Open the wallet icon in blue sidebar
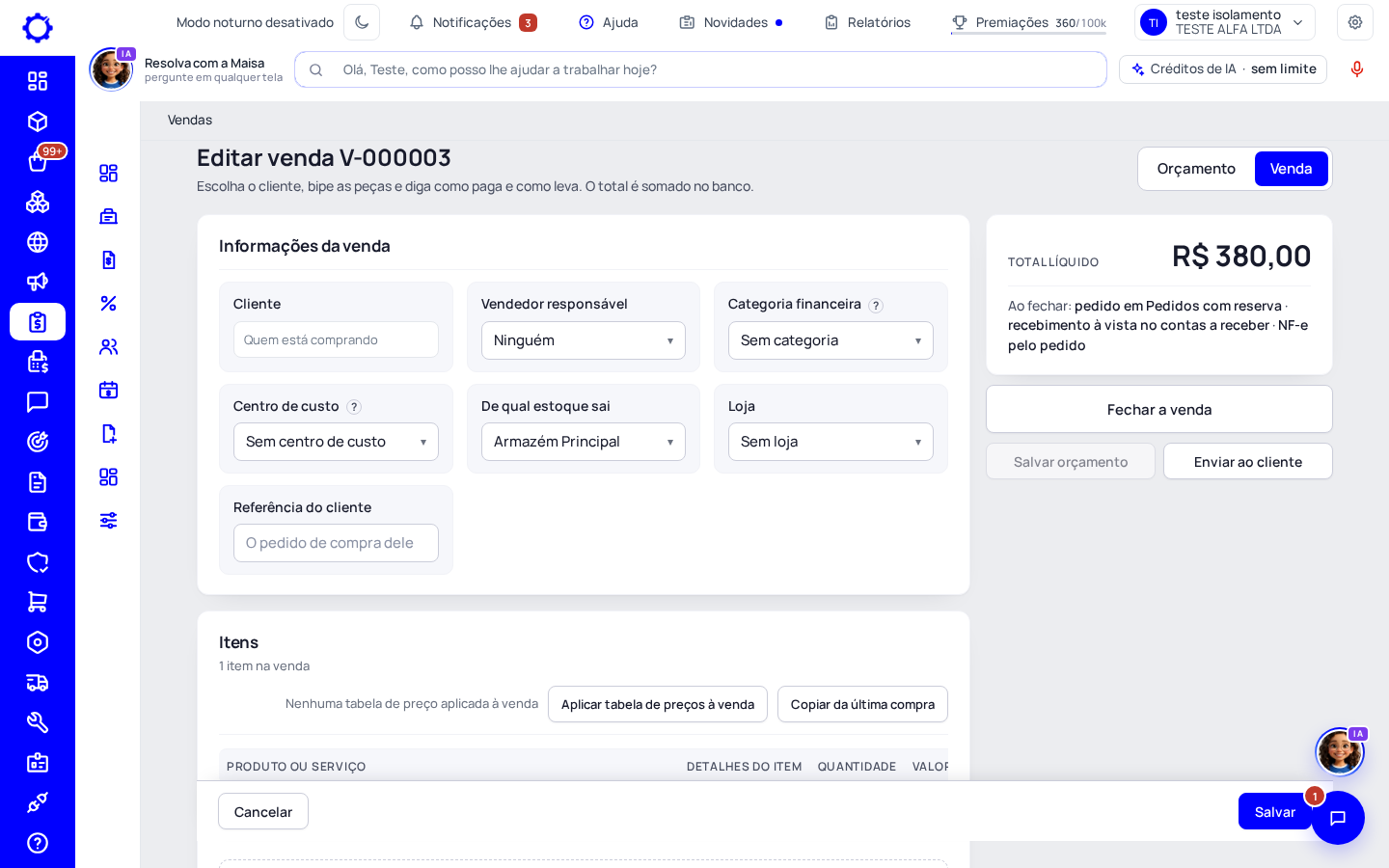Image resolution: width=1389 pixels, height=868 pixels. coord(38,522)
